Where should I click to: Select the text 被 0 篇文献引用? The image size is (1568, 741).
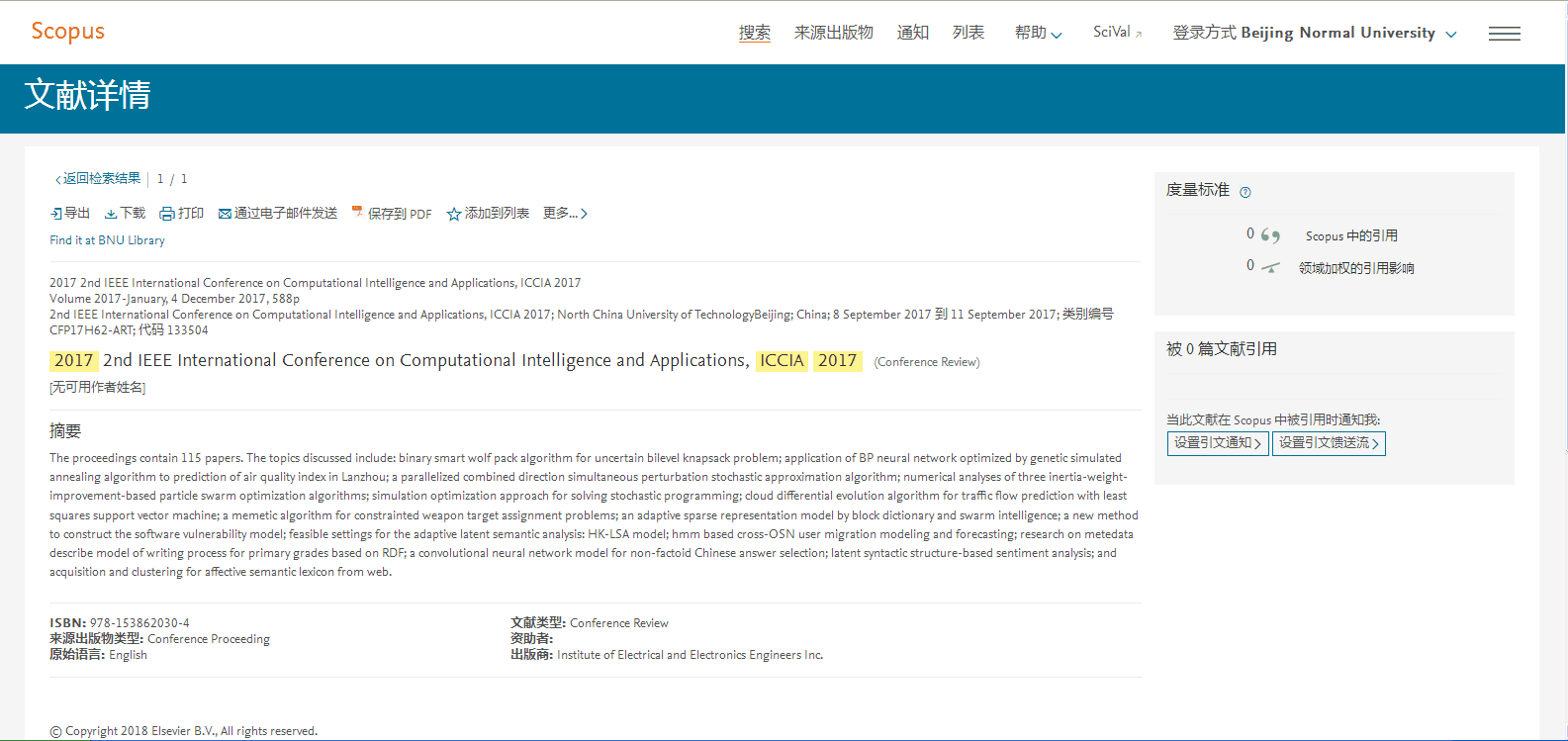coord(1222,349)
